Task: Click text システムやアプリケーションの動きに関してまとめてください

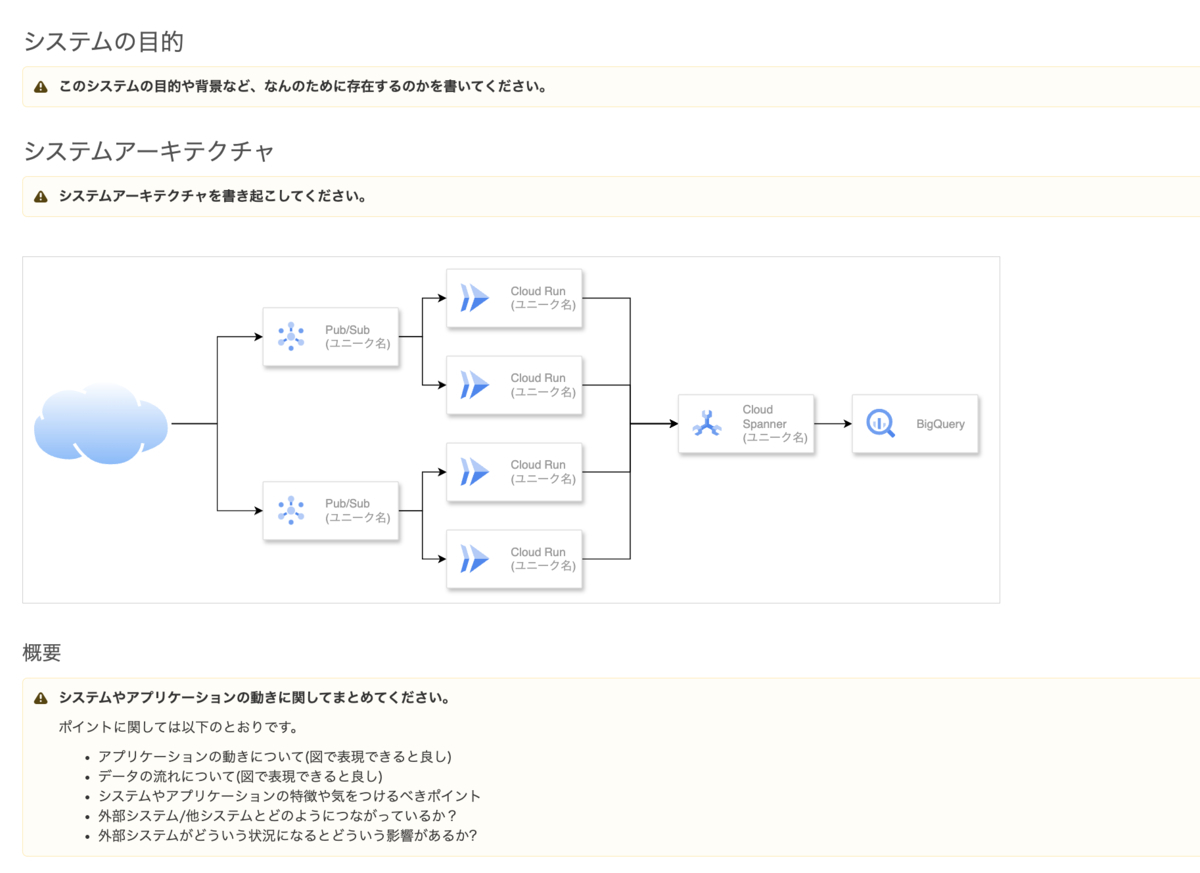Action: click(254, 697)
